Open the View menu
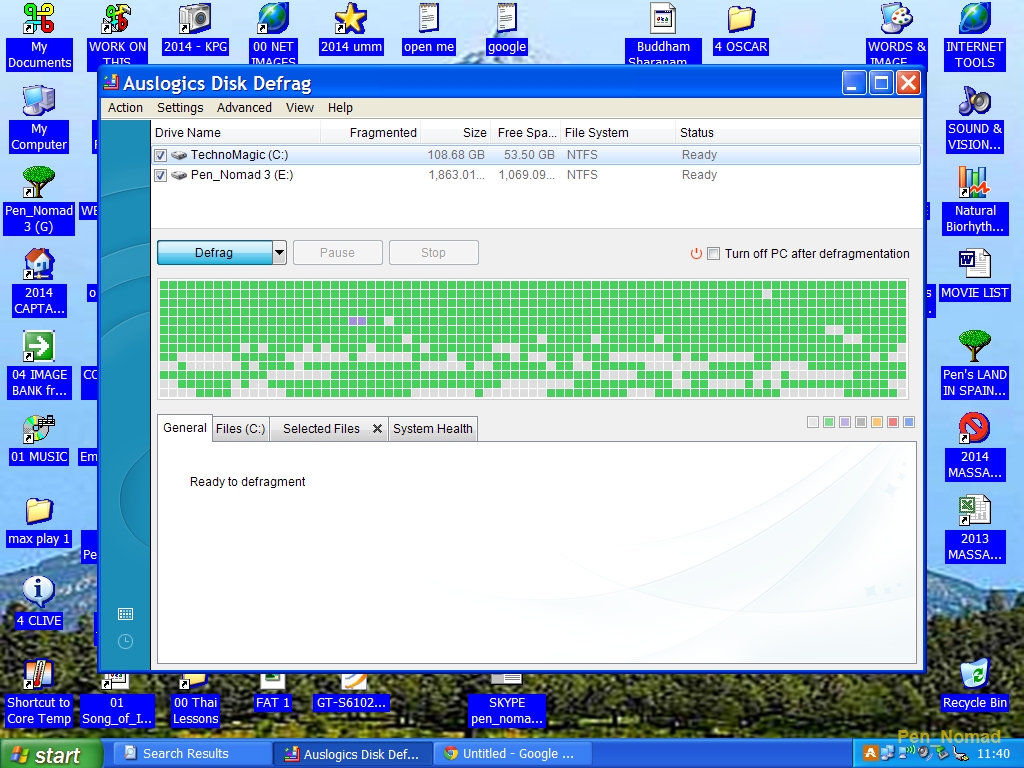Viewport: 1024px width, 768px height. coord(300,108)
